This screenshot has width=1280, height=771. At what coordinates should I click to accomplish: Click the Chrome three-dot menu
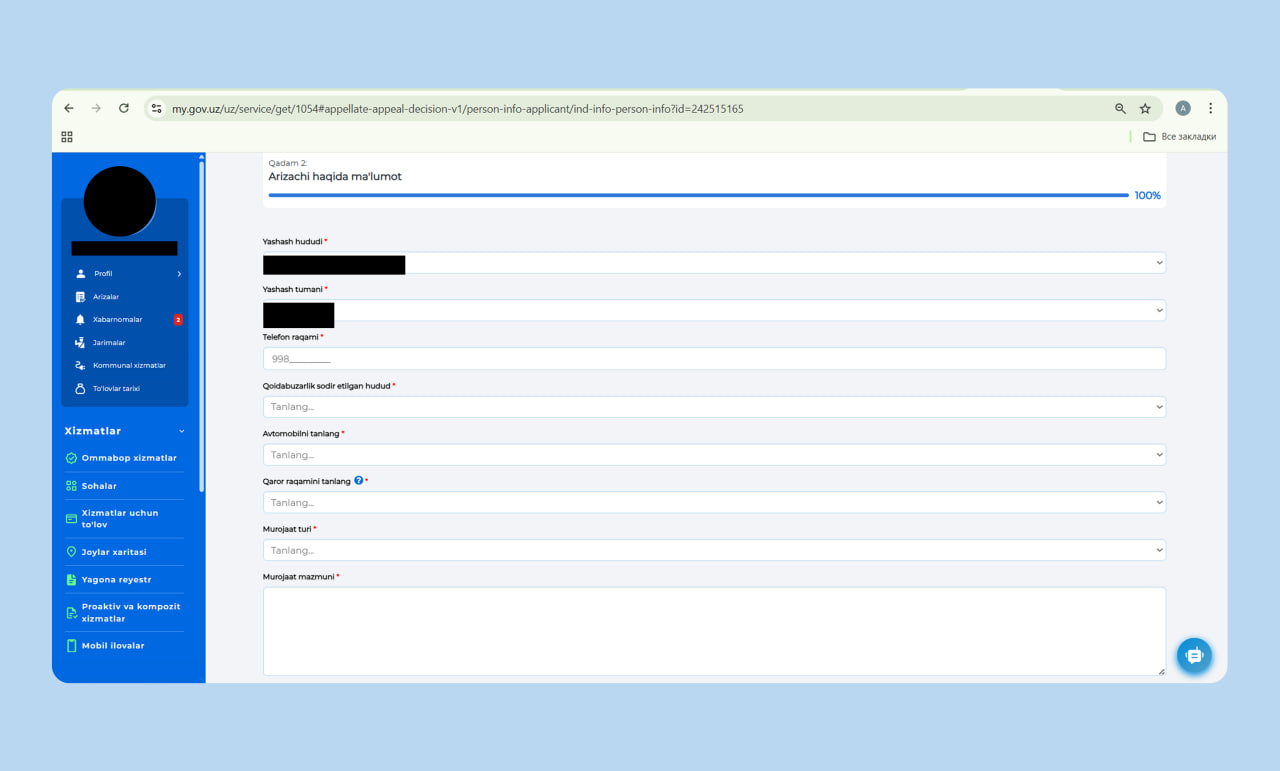pos(1210,109)
